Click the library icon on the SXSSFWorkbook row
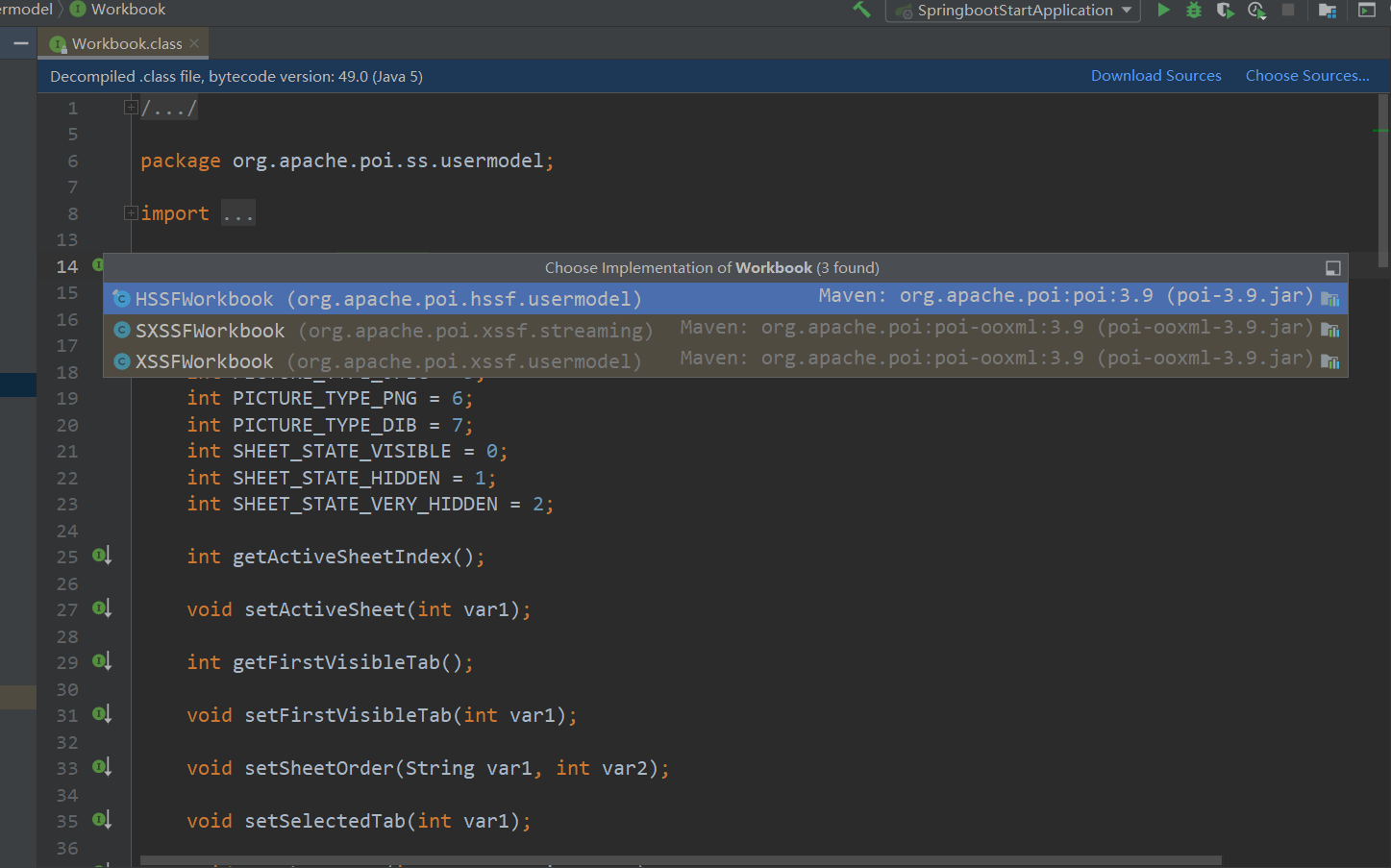This screenshot has height=868, width=1391. 1330,330
